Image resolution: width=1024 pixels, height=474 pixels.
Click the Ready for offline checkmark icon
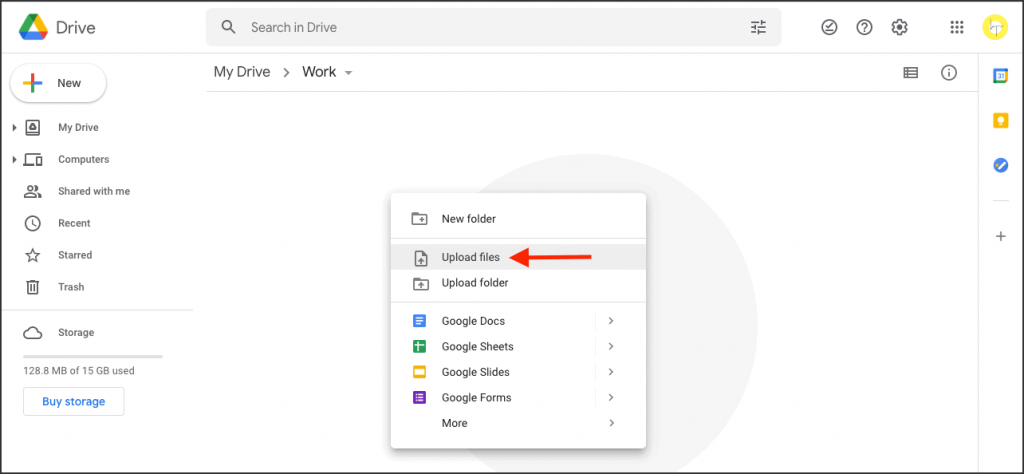click(x=829, y=28)
